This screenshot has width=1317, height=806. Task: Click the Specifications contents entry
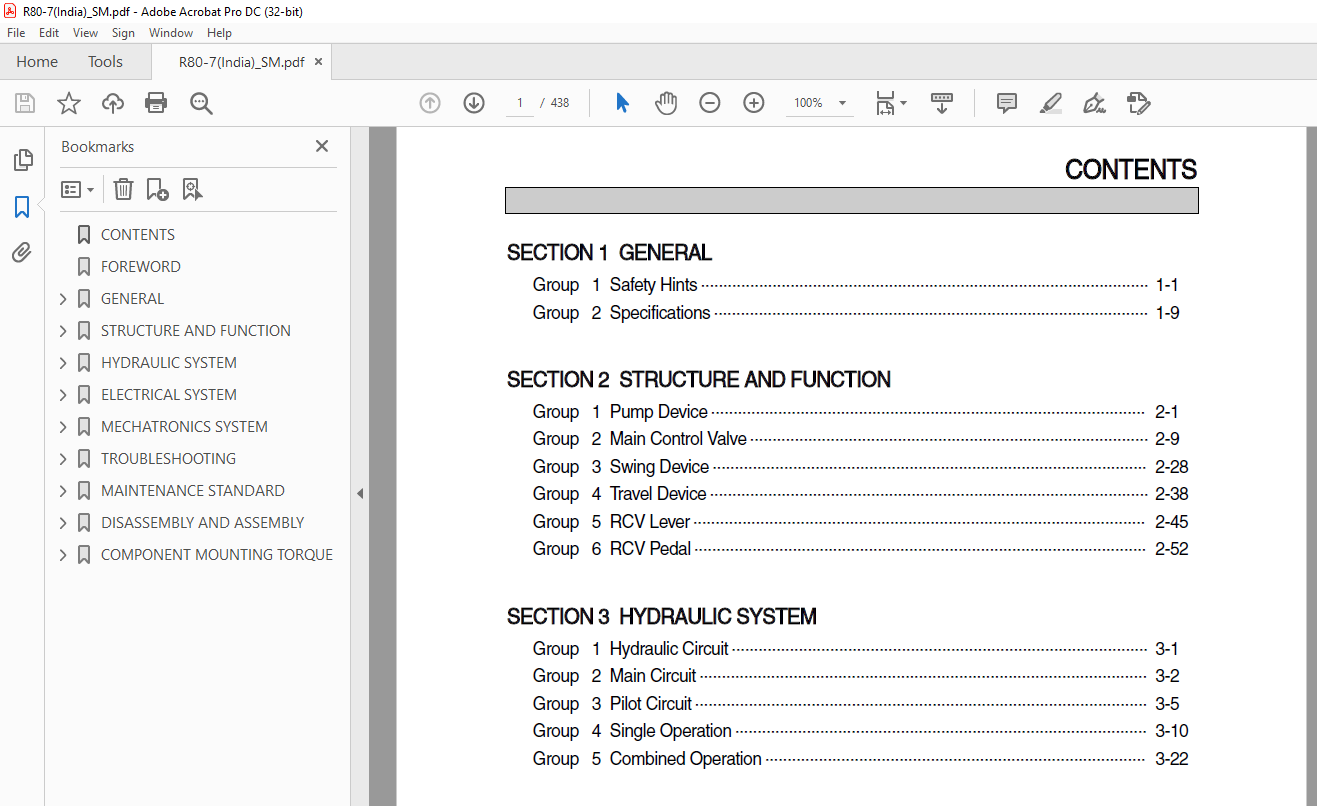[856, 313]
